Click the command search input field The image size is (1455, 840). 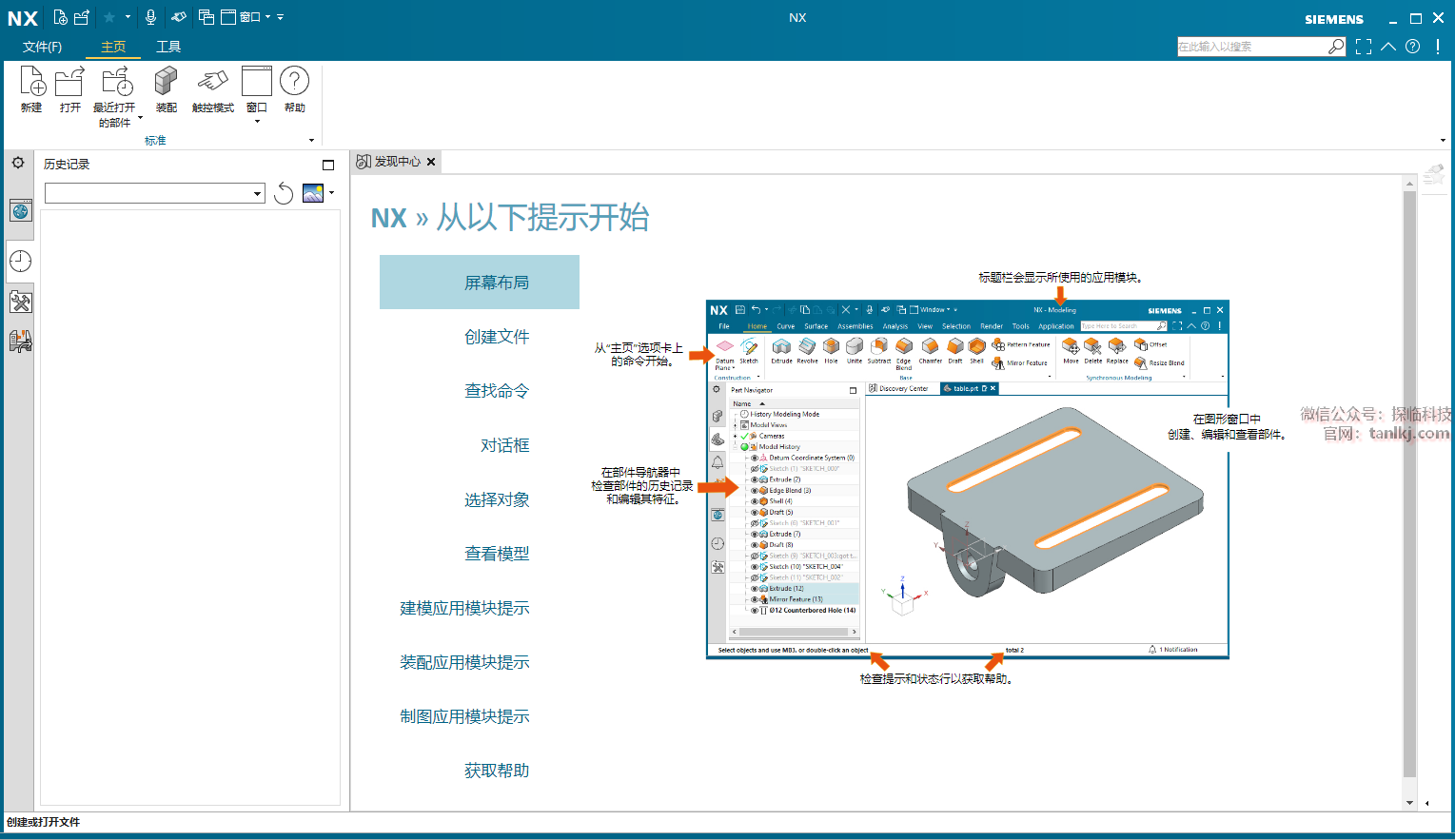click(1250, 47)
